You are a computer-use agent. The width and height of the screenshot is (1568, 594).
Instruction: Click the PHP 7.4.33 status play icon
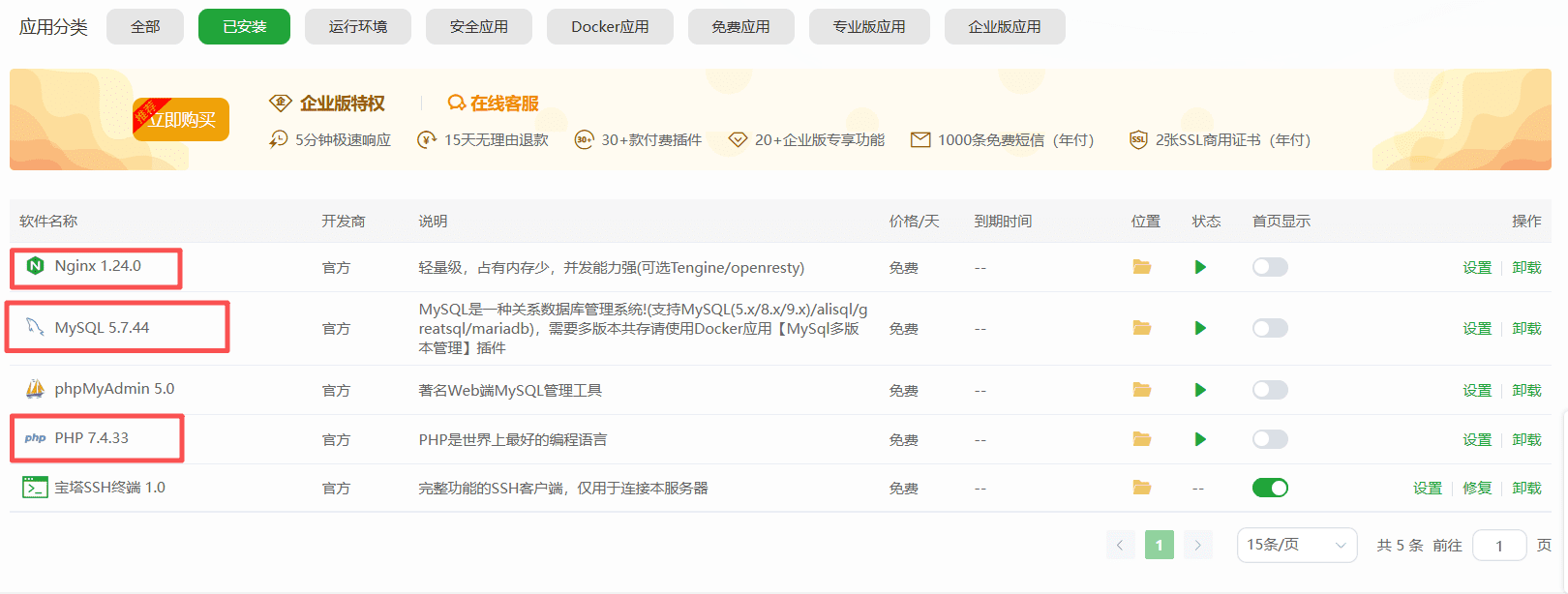pos(1200,439)
